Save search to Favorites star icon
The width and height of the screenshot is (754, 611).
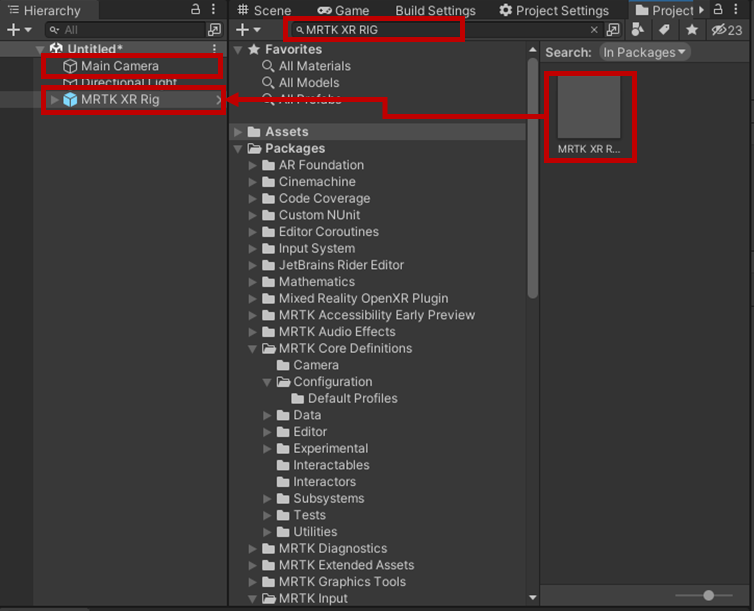692,30
